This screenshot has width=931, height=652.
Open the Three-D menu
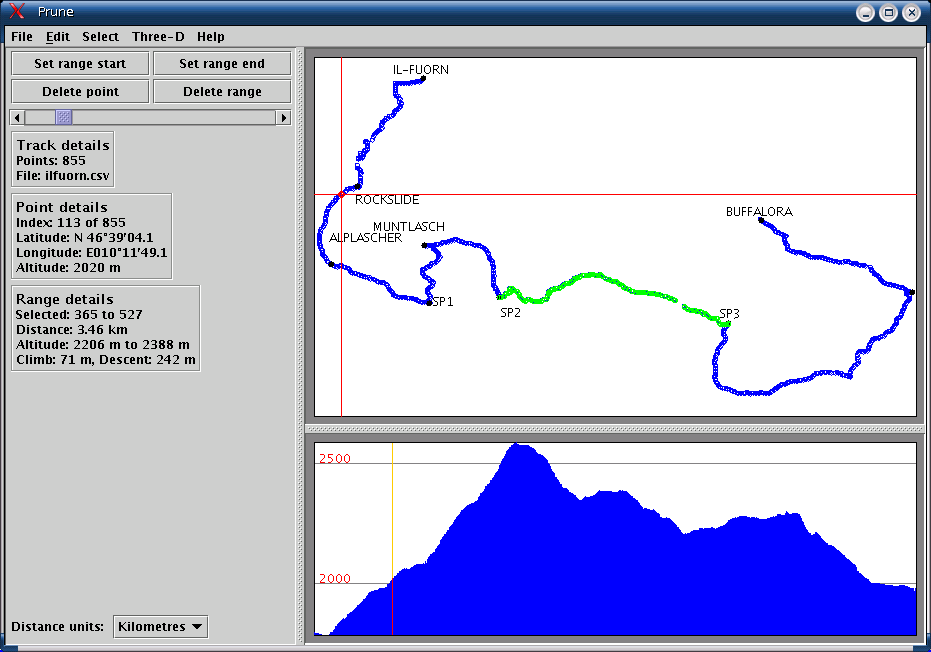(158, 37)
